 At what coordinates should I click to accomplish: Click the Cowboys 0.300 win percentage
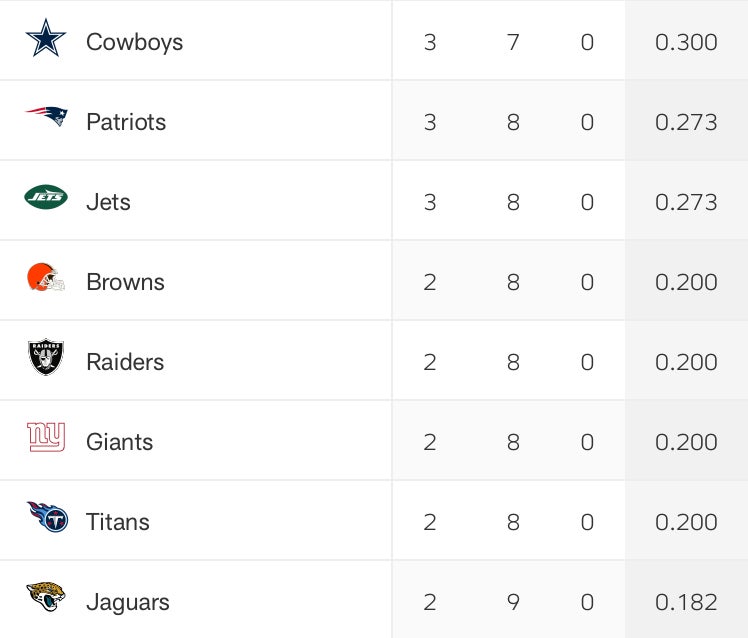(x=686, y=42)
